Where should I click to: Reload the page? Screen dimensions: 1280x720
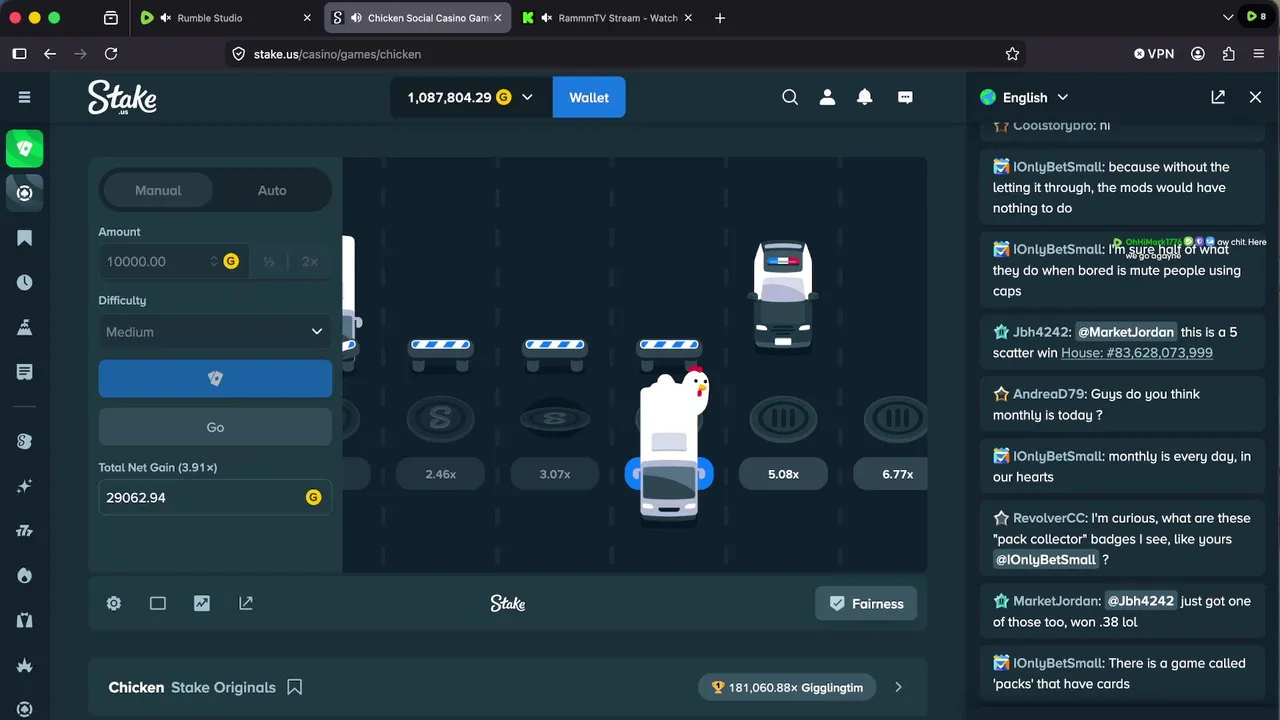(x=111, y=54)
